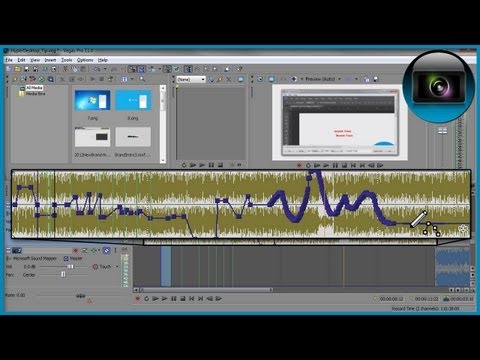This screenshot has height=360, width=480.
Task: Click the New project icon in main toolbar
Action: 8,69
